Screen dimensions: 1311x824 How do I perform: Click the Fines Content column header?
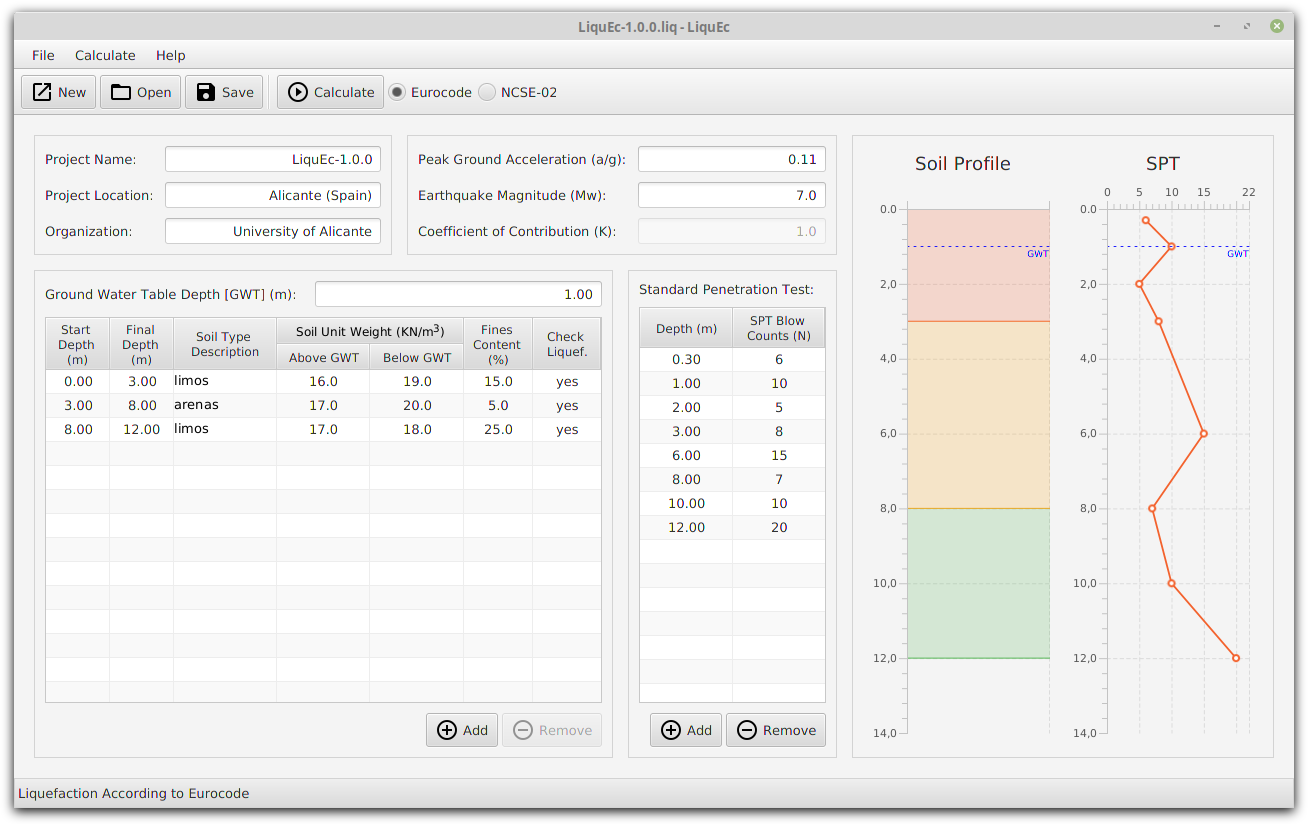[498, 344]
